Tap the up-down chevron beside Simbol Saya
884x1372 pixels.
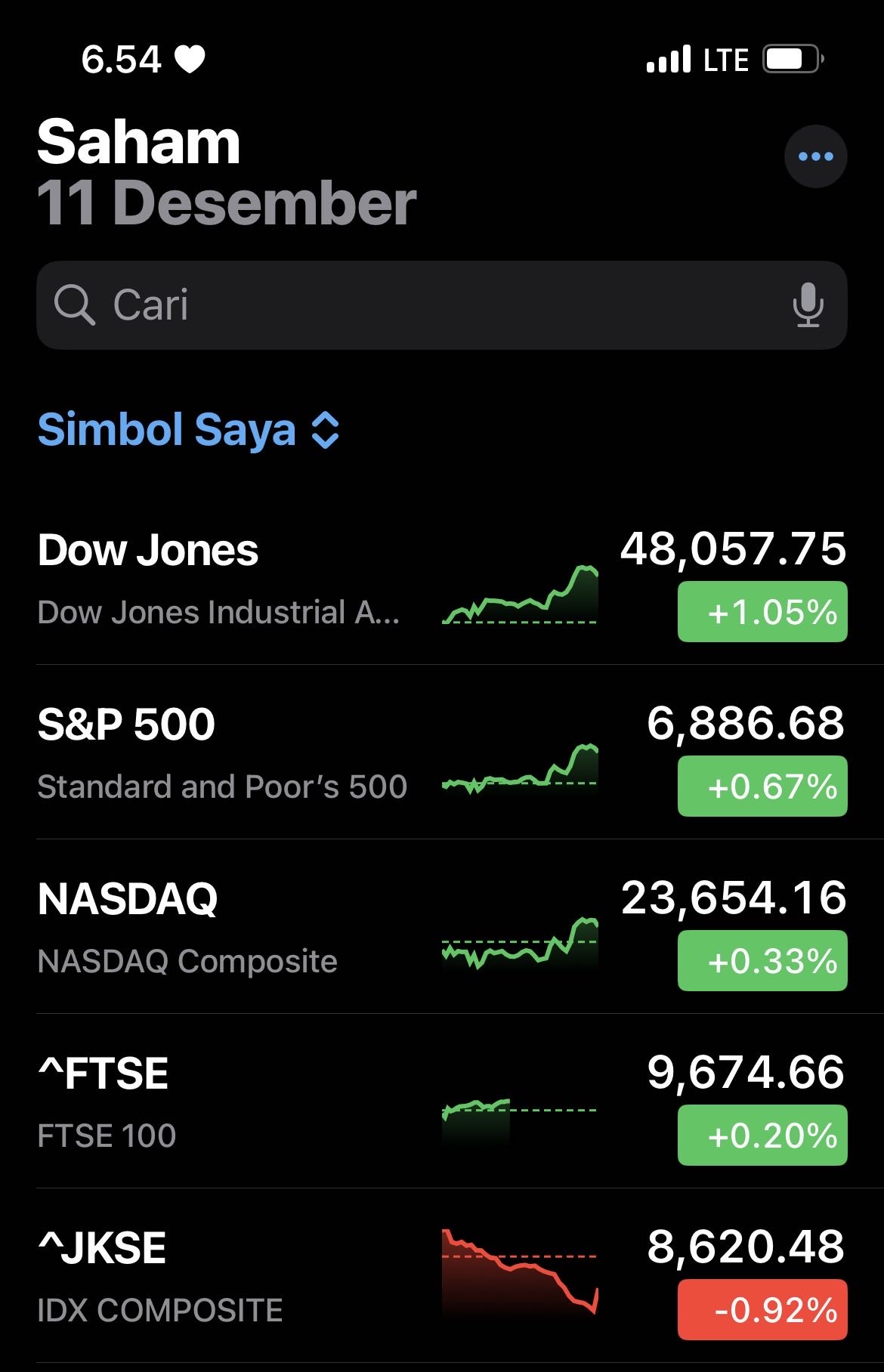(326, 431)
